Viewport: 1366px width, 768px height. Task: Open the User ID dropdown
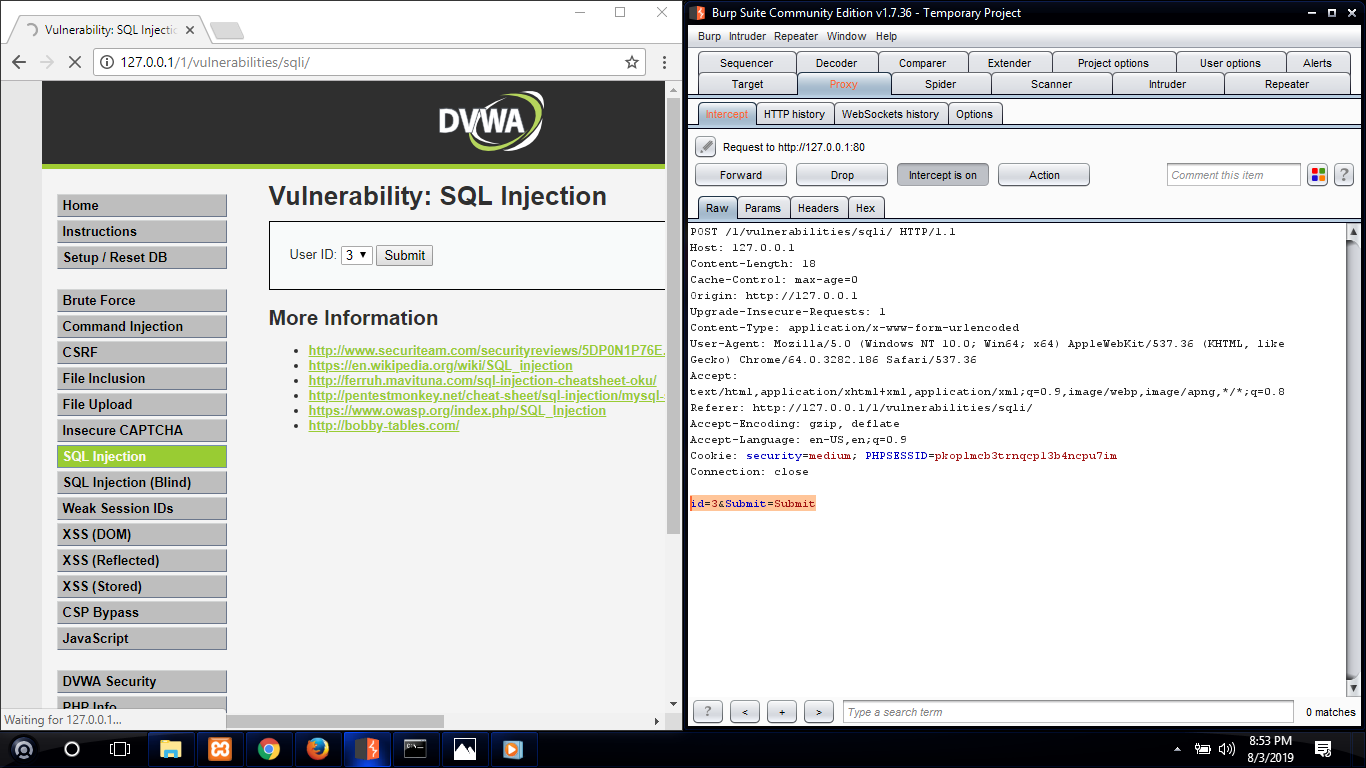pyautogui.click(x=357, y=255)
